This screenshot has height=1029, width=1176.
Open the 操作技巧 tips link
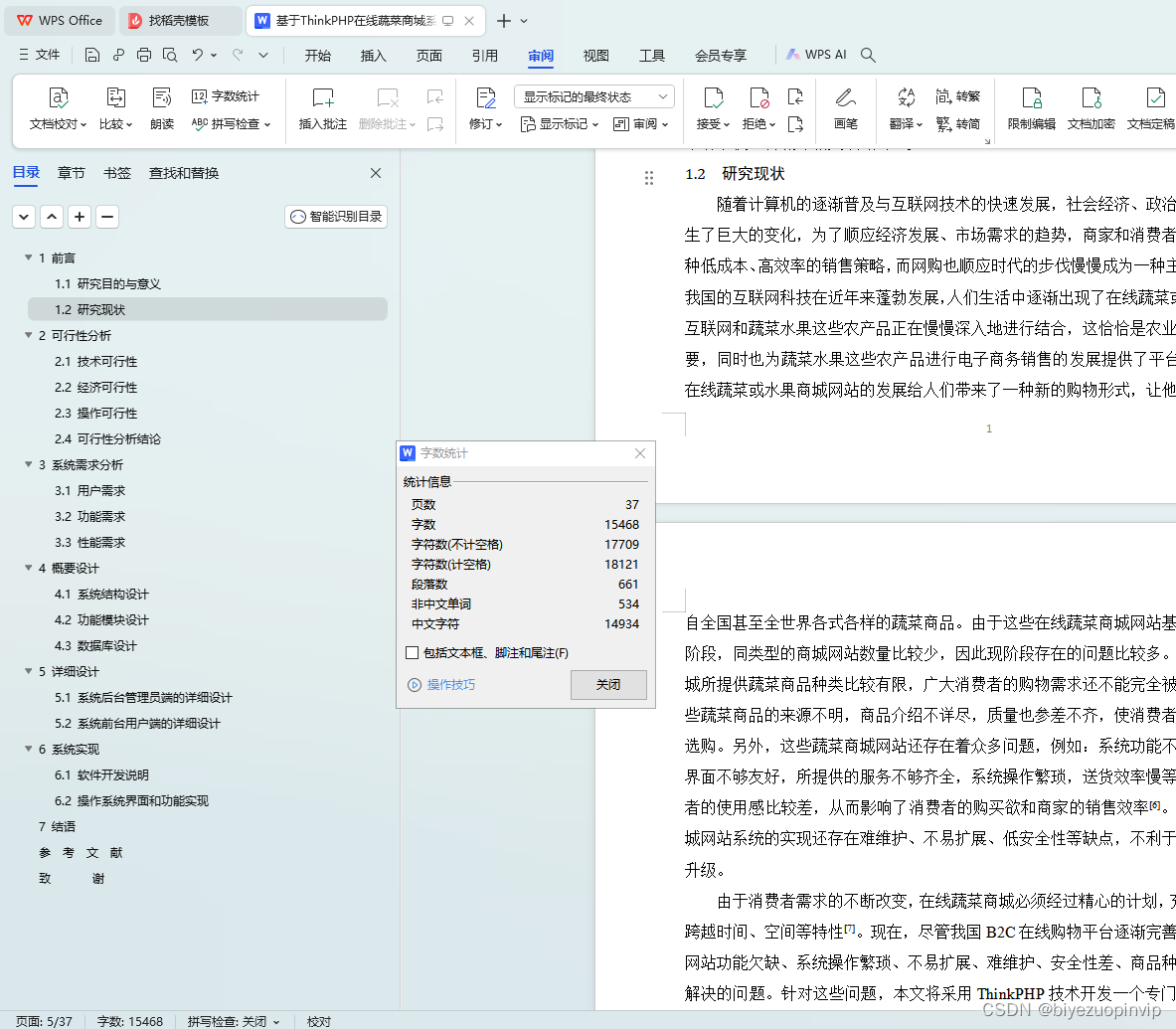(x=441, y=685)
